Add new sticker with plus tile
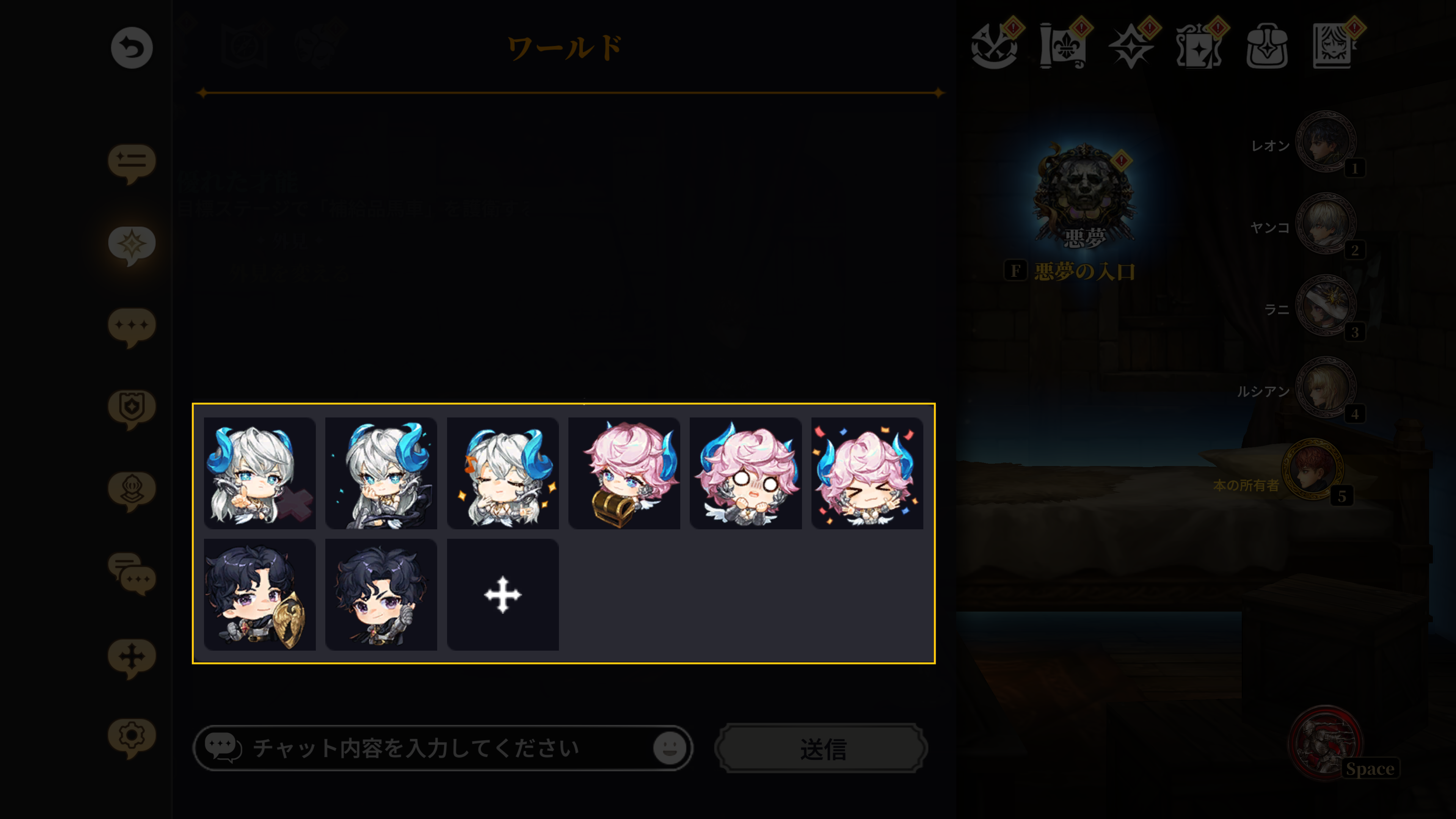 point(502,595)
